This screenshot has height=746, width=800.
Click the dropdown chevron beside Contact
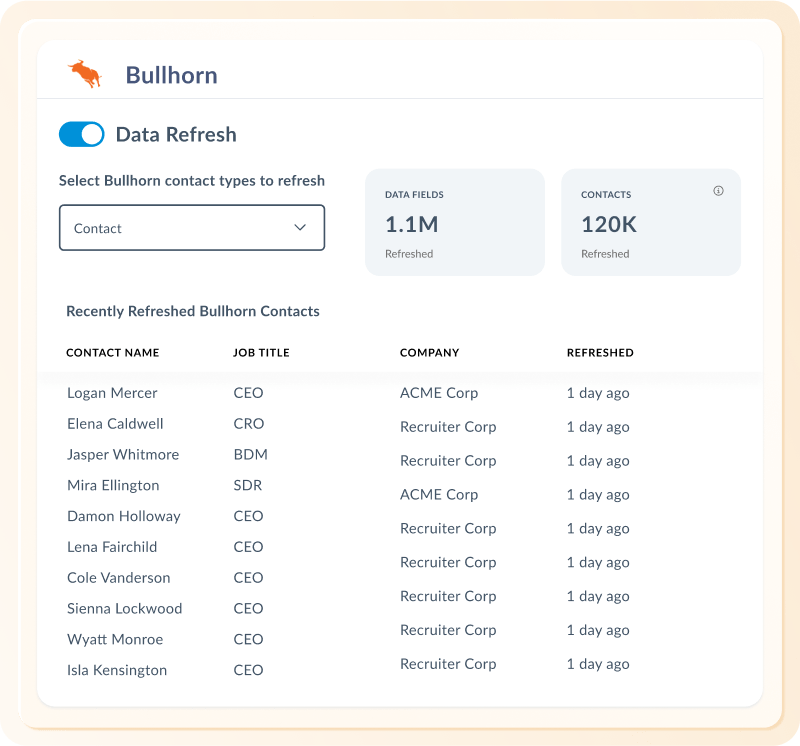click(x=299, y=227)
